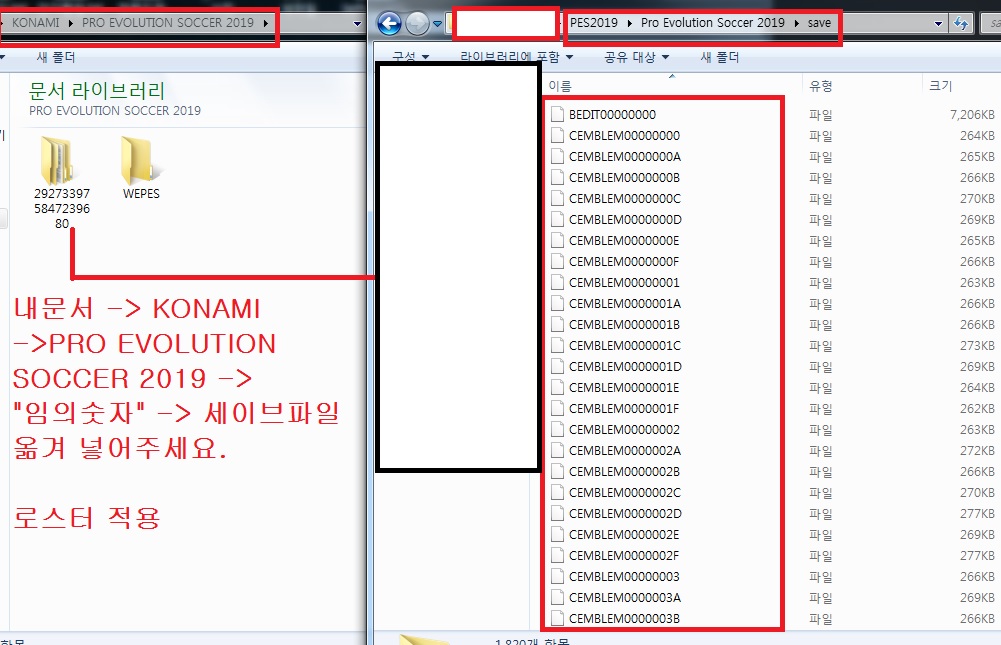Select PRO EVOLUTION SOCCER 2019 breadcrumb in left window
Screen dimensions: 1001x645
pyautogui.click(x=168, y=22)
